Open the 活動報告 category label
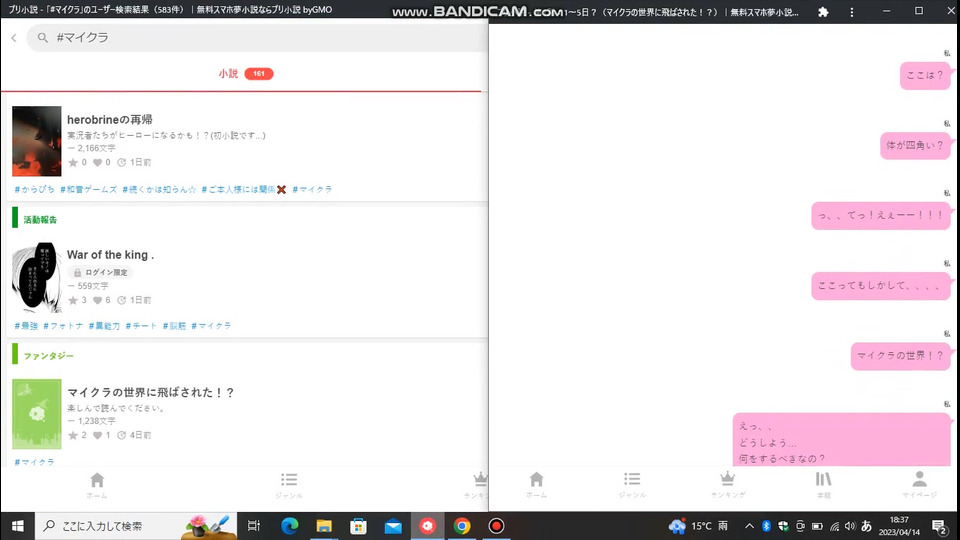The height and width of the screenshot is (540, 960). [40, 220]
